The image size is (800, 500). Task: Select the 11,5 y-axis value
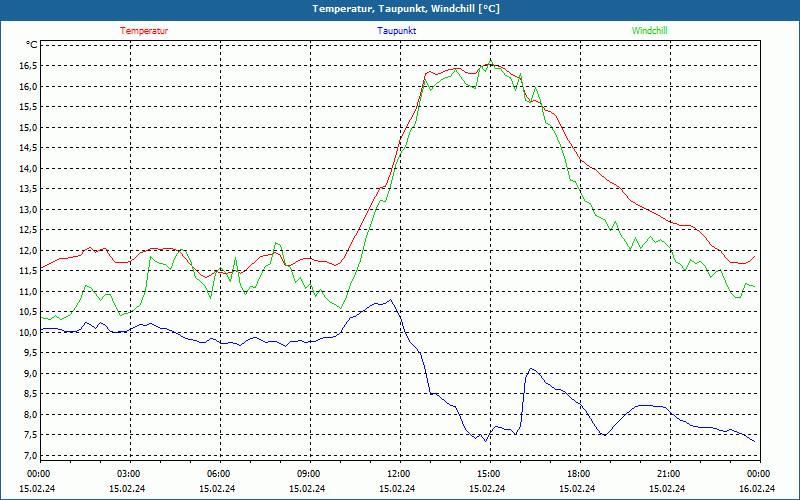coord(28,271)
